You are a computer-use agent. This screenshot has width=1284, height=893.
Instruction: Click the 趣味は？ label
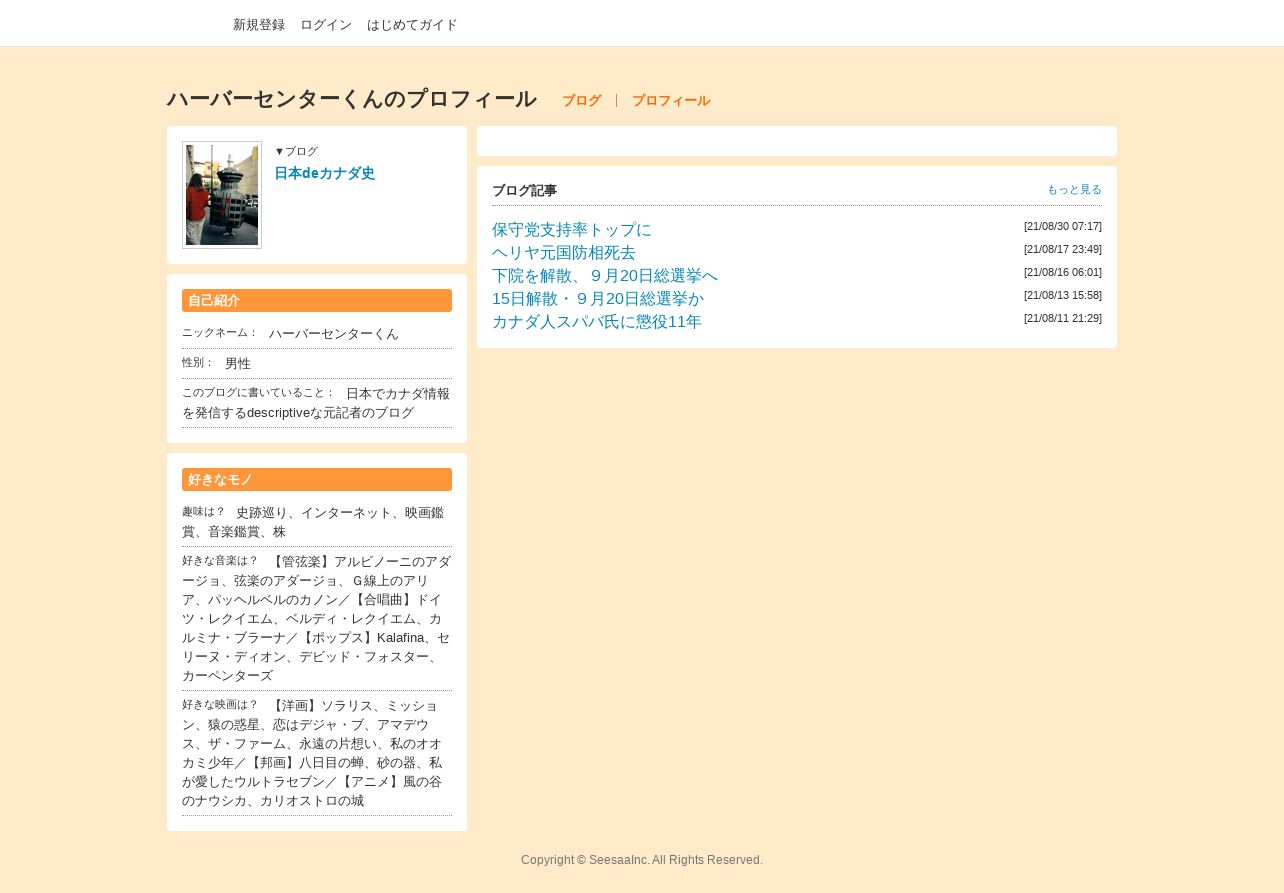tap(204, 512)
